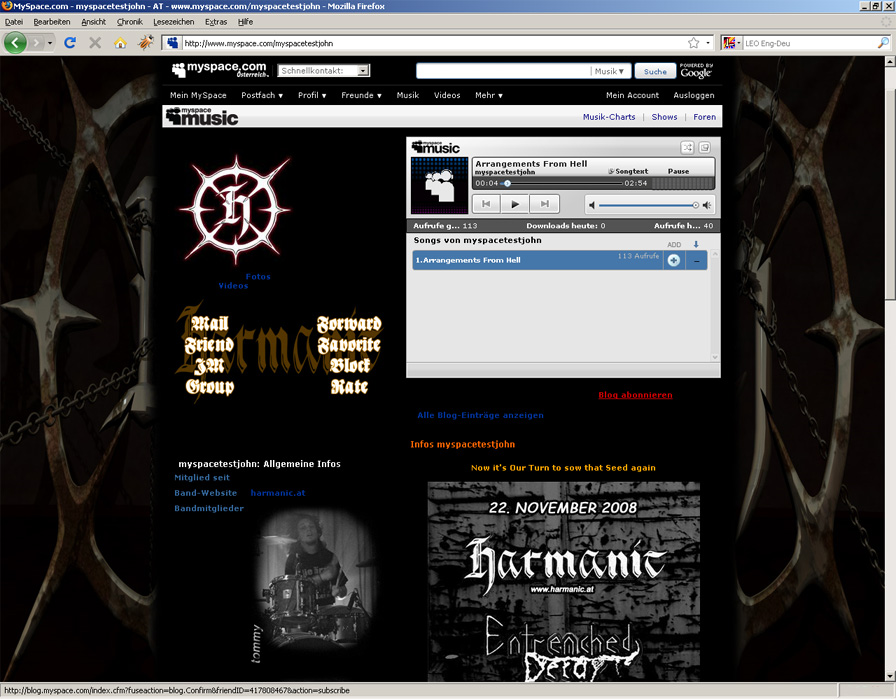Bookmark this page with the star icon
This screenshot has height=699, width=896.
tap(693, 43)
